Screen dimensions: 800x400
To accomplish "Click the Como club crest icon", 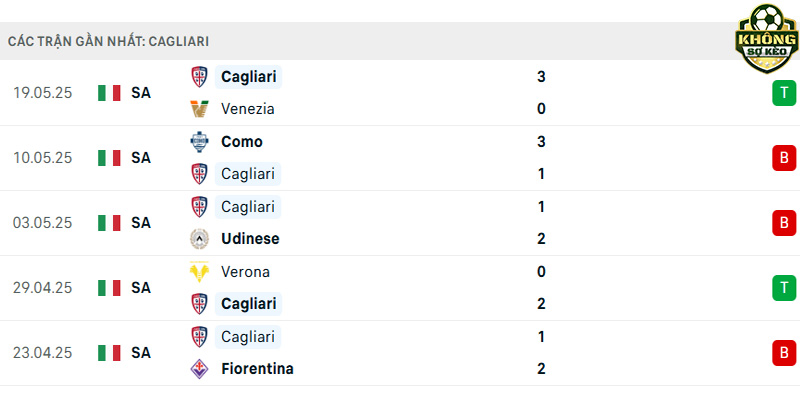I will 199,142.
